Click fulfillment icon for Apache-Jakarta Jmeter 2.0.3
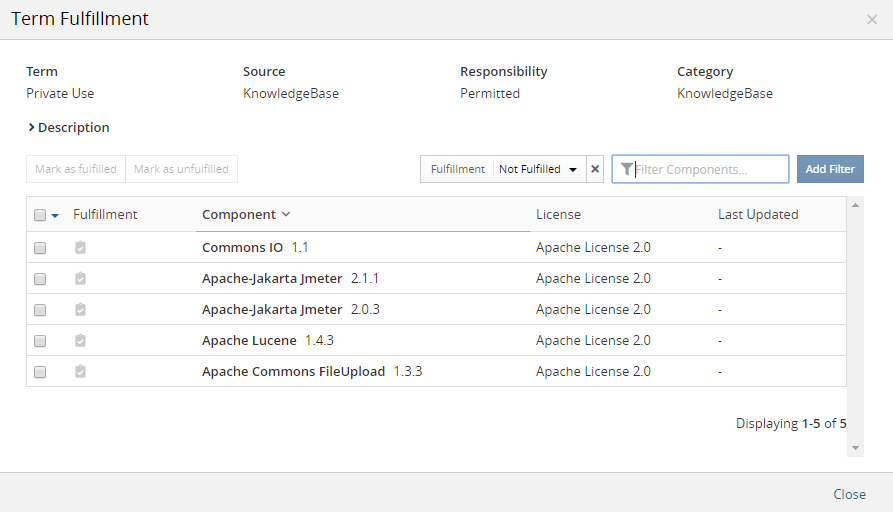Screen dimensions: 893x512 click(80, 310)
